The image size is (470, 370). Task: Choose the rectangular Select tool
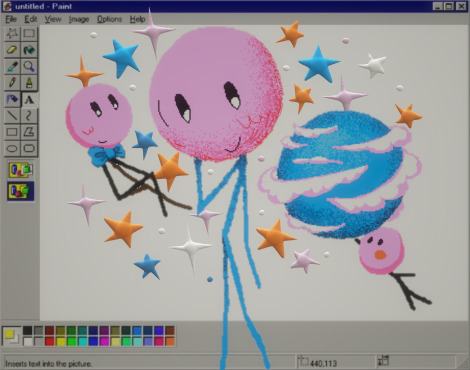pyautogui.click(x=29, y=33)
